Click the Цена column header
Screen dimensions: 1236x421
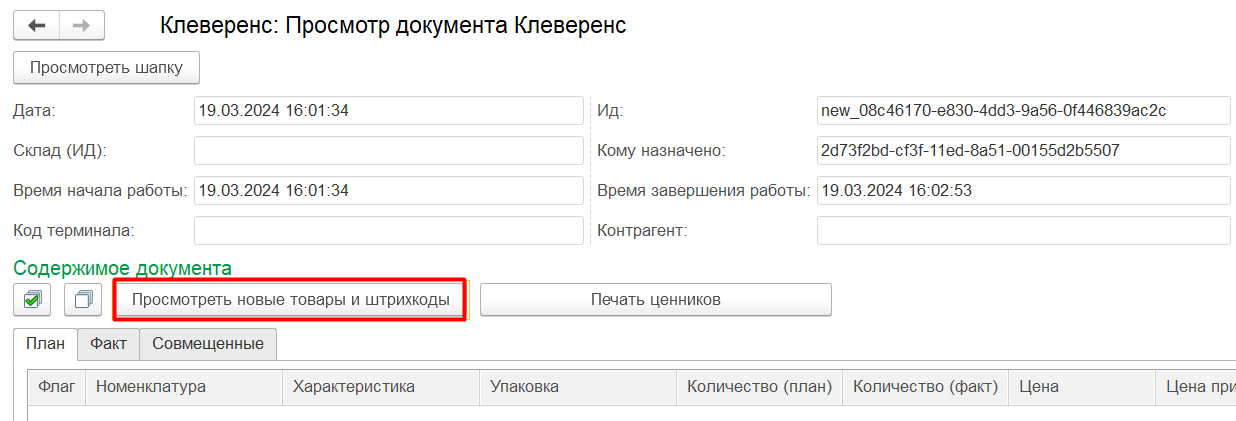tap(1083, 387)
